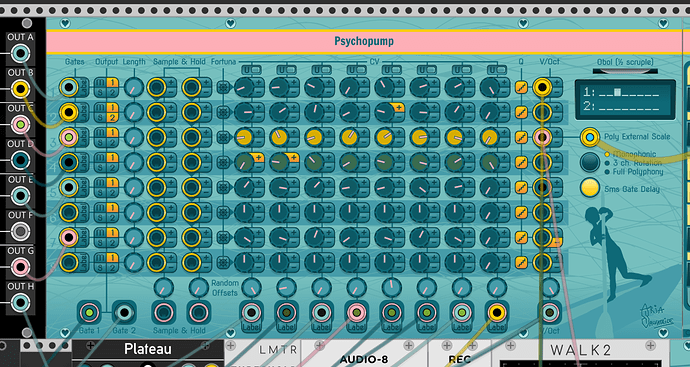Select the row 7 Gates input jack
Image resolution: width=690 pixels, height=367 pixels.
point(69,237)
